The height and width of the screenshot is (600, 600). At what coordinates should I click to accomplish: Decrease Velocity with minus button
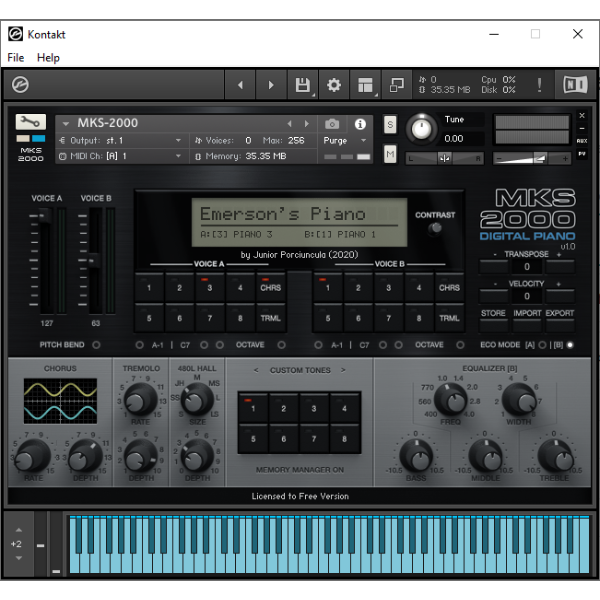494,296
